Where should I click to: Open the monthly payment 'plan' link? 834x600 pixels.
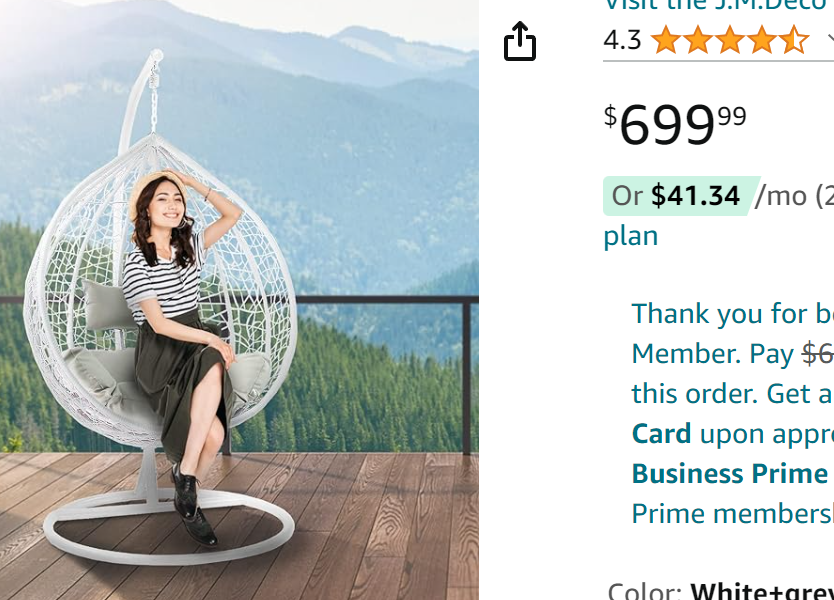pyautogui.click(x=630, y=236)
